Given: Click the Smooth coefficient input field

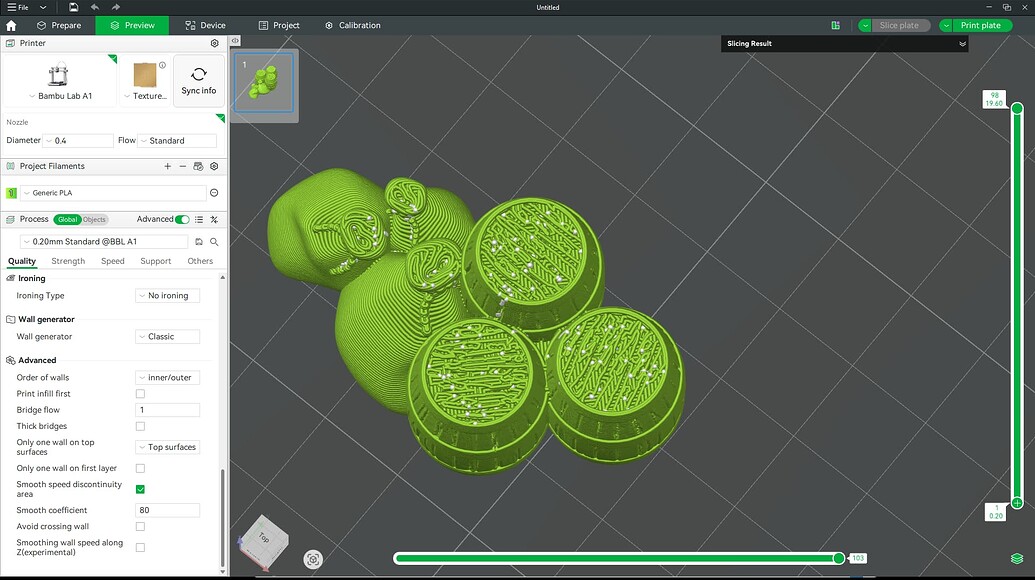Looking at the screenshot, I should pos(168,510).
